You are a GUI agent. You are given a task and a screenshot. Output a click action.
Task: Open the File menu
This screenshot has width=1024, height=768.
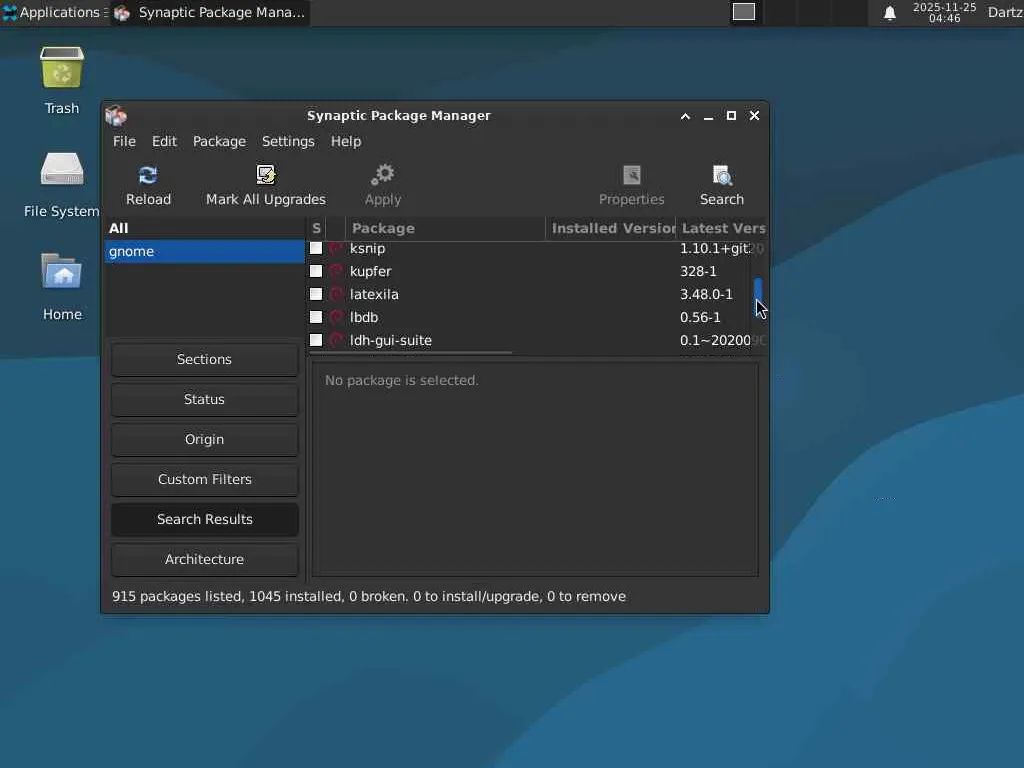click(124, 141)
